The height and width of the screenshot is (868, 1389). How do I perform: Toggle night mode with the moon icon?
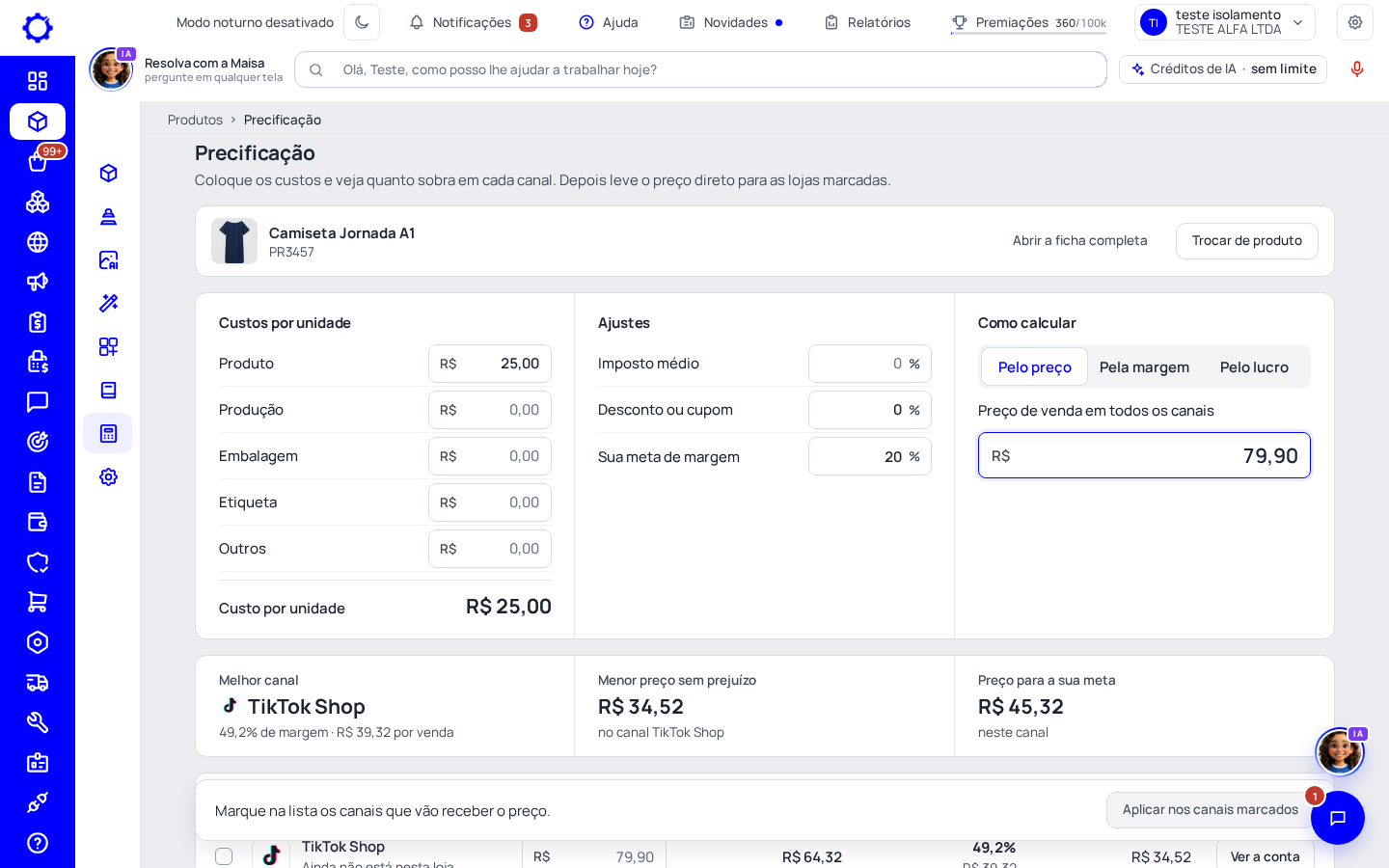(x=362, y=22)
